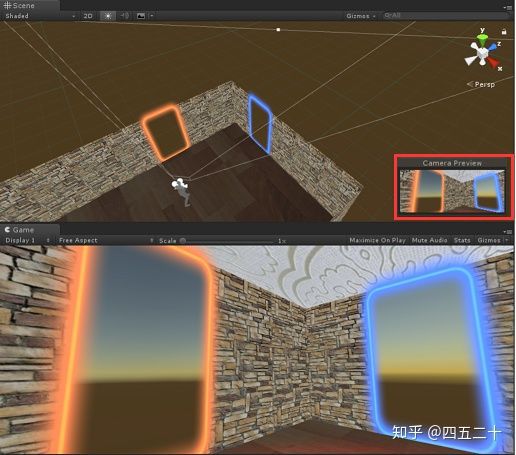
Task: Select the camera gizmo in Scene
Action: click(x=180, y=184)
